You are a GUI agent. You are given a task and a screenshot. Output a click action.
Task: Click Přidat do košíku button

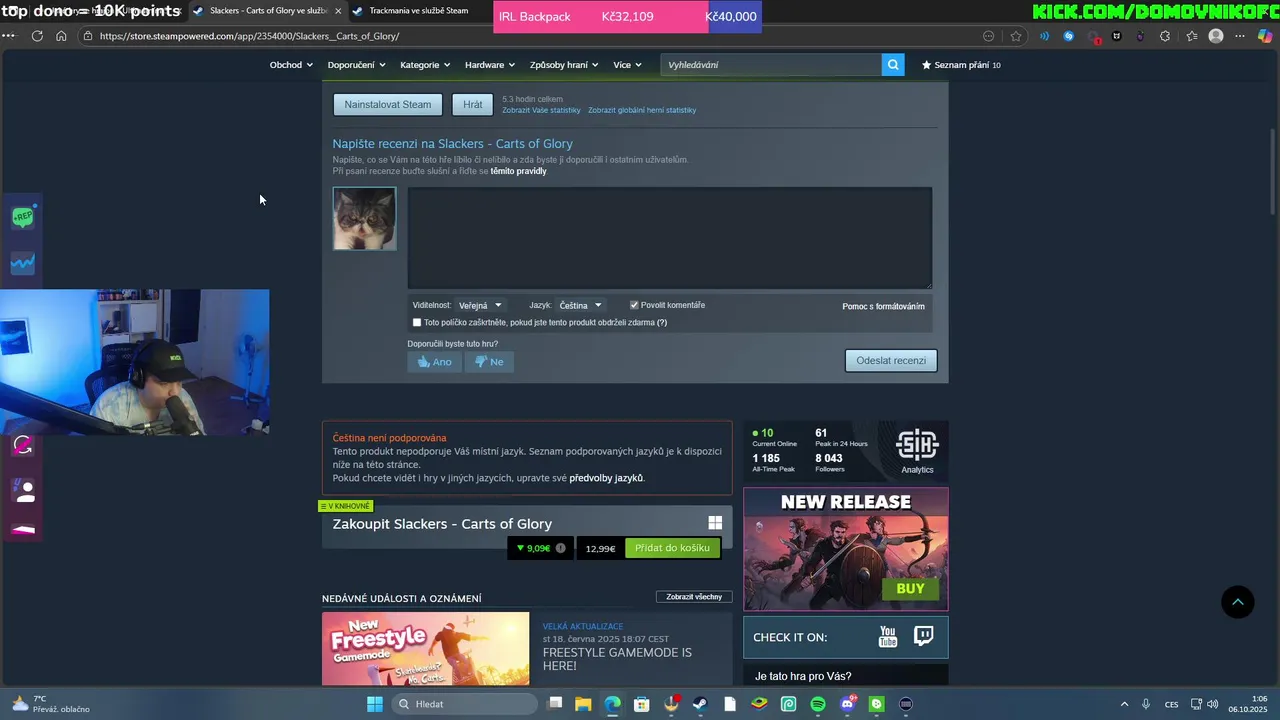pyautogui.click(x=672, y=548)
